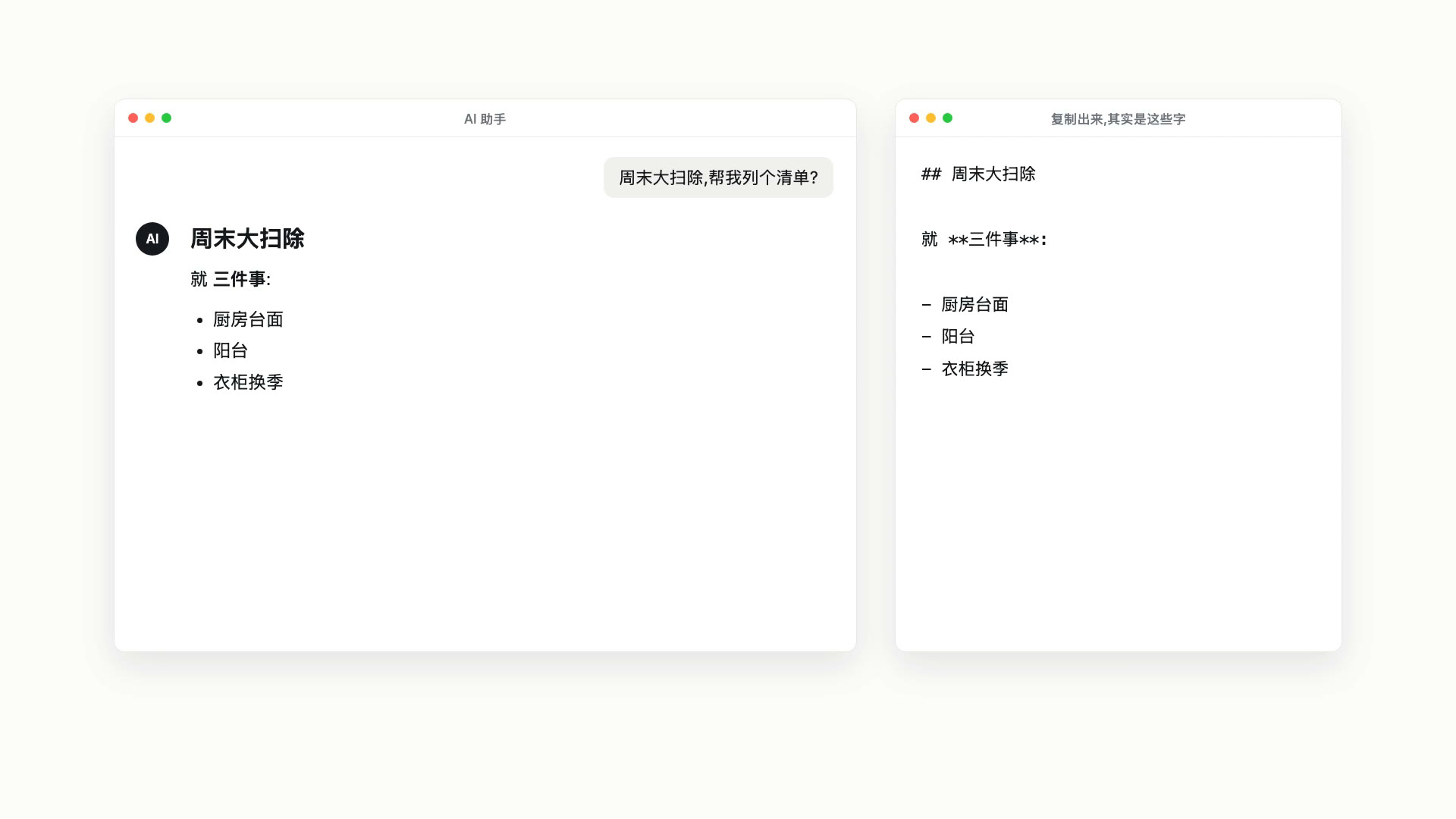Maximize the AI 助手 window with the green button
The width and height of the screenshot is (1456, 819).
[x=167, y=118]
